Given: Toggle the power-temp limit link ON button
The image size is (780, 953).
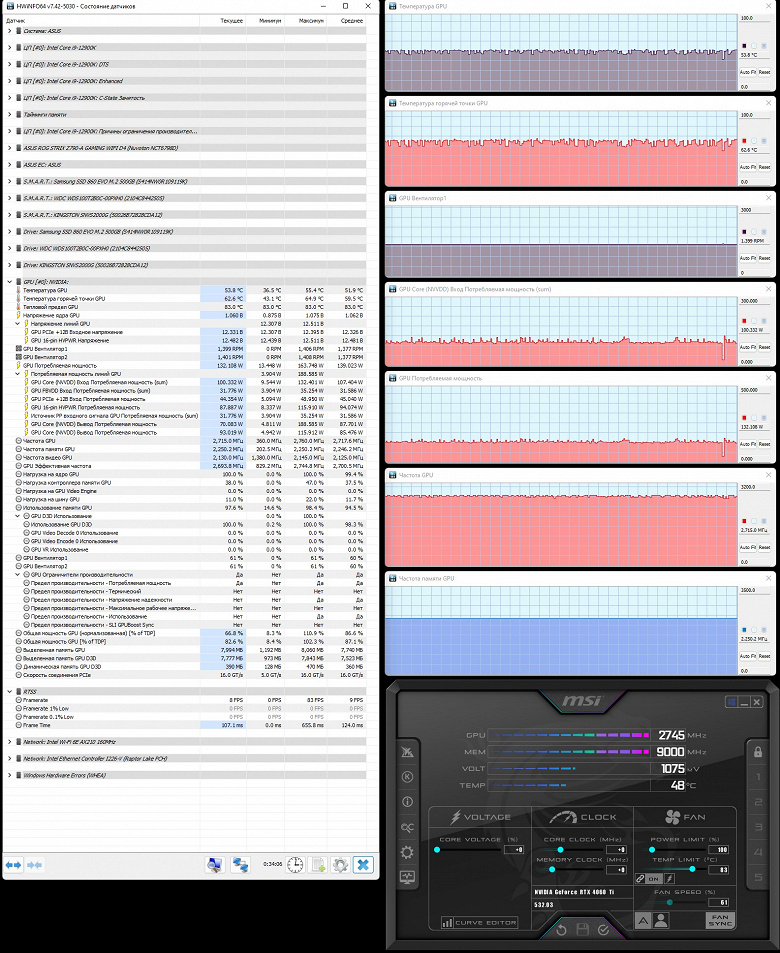Looking at the screenshot, I should (653, 879).
